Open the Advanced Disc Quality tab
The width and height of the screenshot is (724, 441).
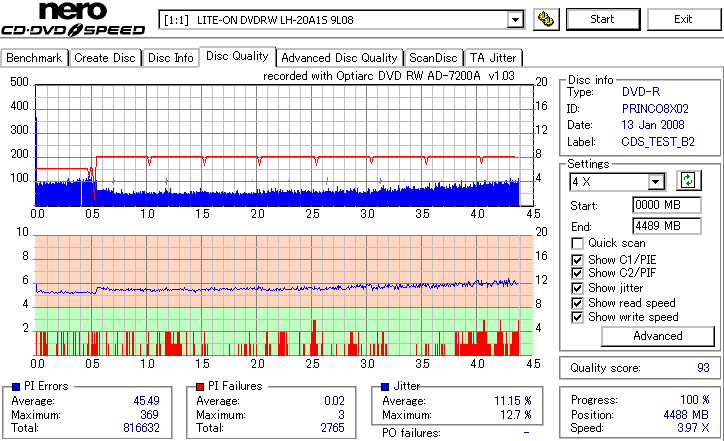pos(339,58)
